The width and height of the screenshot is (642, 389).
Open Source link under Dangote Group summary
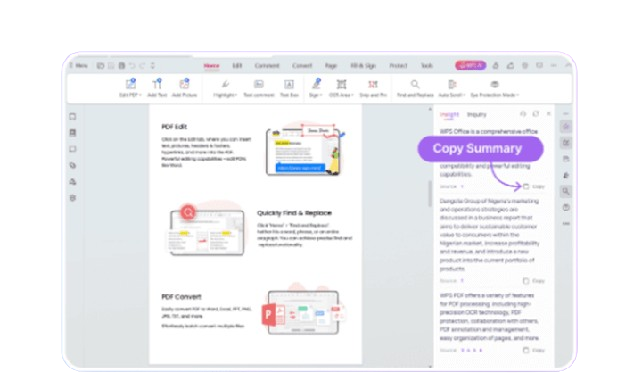(x=452, y=281)
